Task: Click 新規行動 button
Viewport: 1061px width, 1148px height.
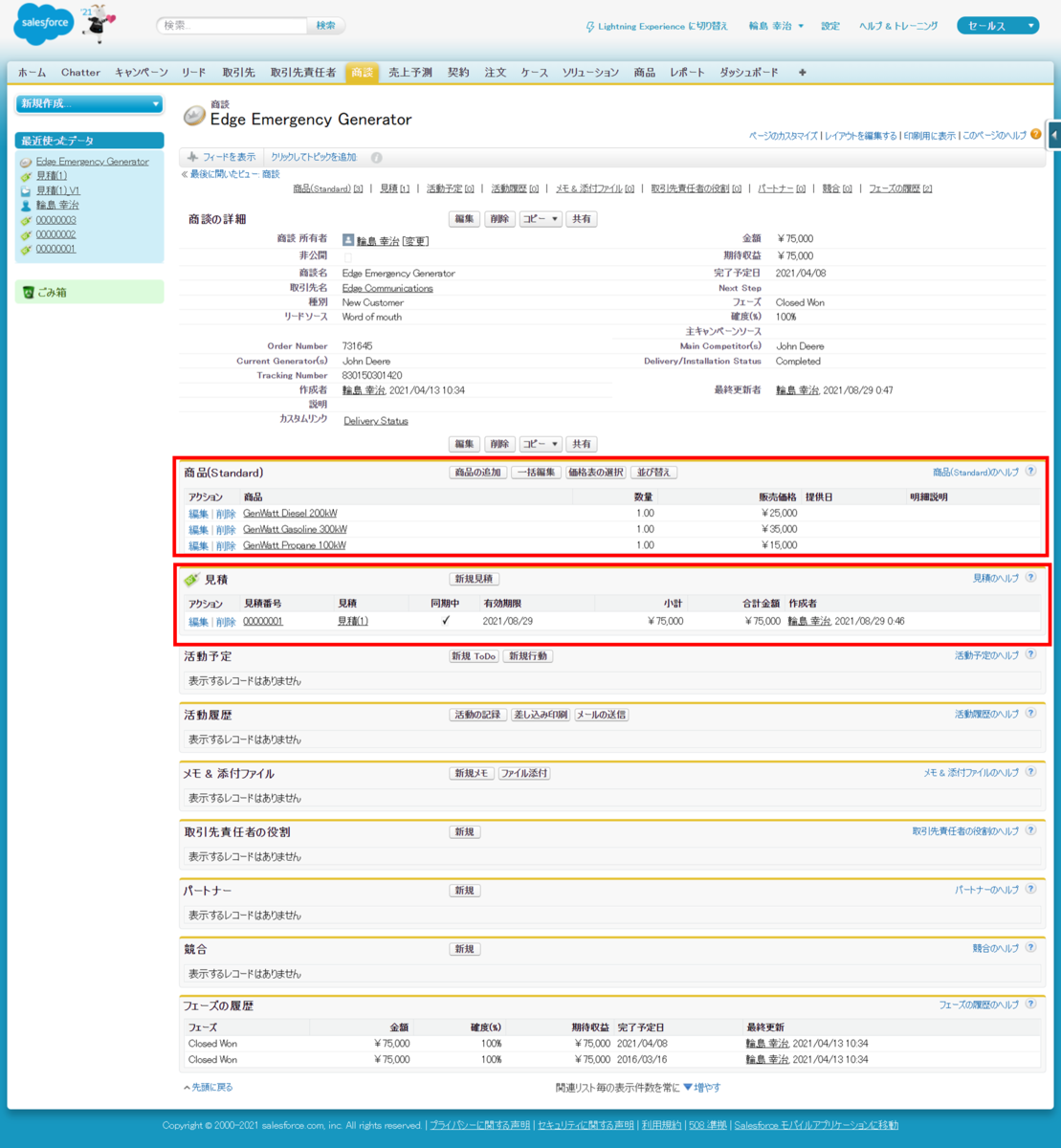Action: pyautogui.click(x=528, y=657)
